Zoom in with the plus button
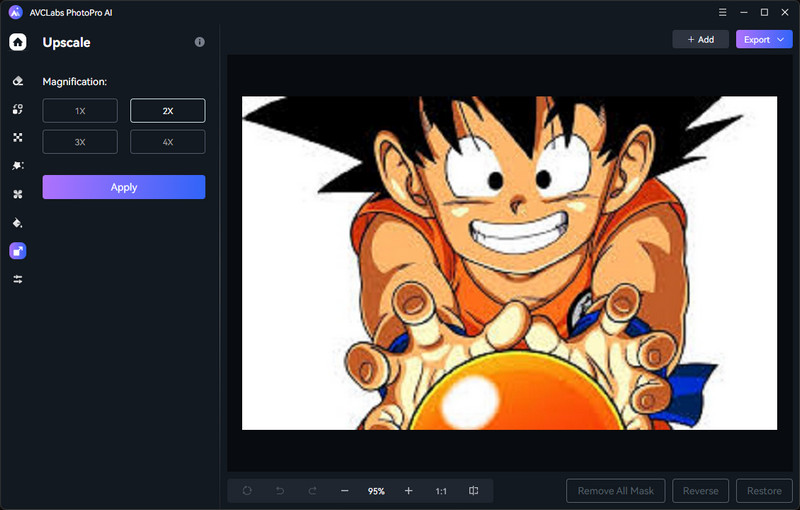The height and width of the screenshot is (510, 800). [x=409, y=491]
